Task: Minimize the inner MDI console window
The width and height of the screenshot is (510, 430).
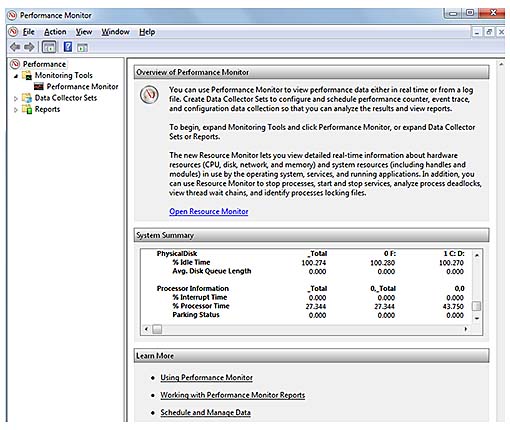Action: pos(477,32)
